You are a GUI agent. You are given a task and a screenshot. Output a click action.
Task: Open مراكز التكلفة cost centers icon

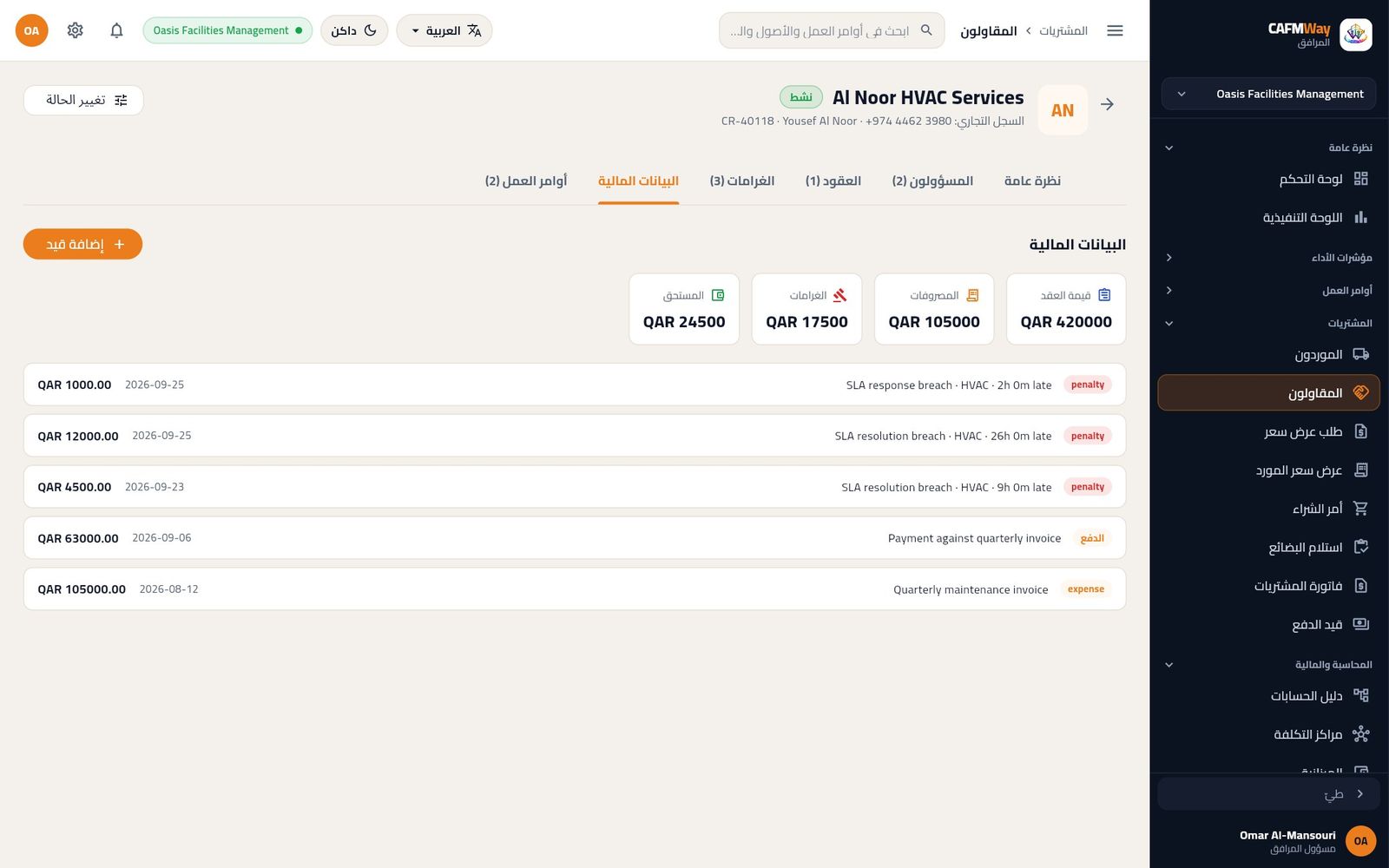(1360, 734)
